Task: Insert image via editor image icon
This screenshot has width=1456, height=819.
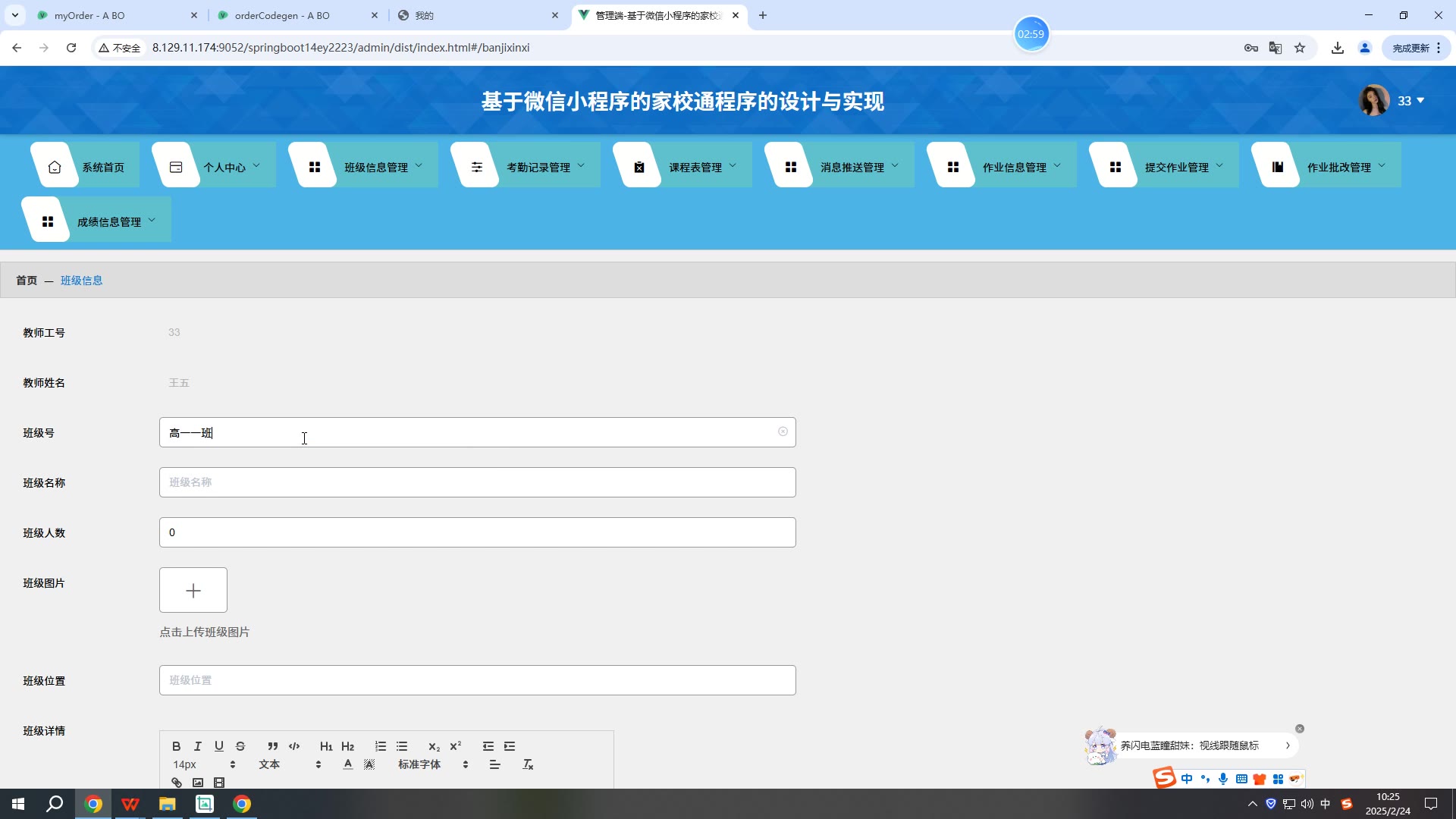Action: (198, 783)
